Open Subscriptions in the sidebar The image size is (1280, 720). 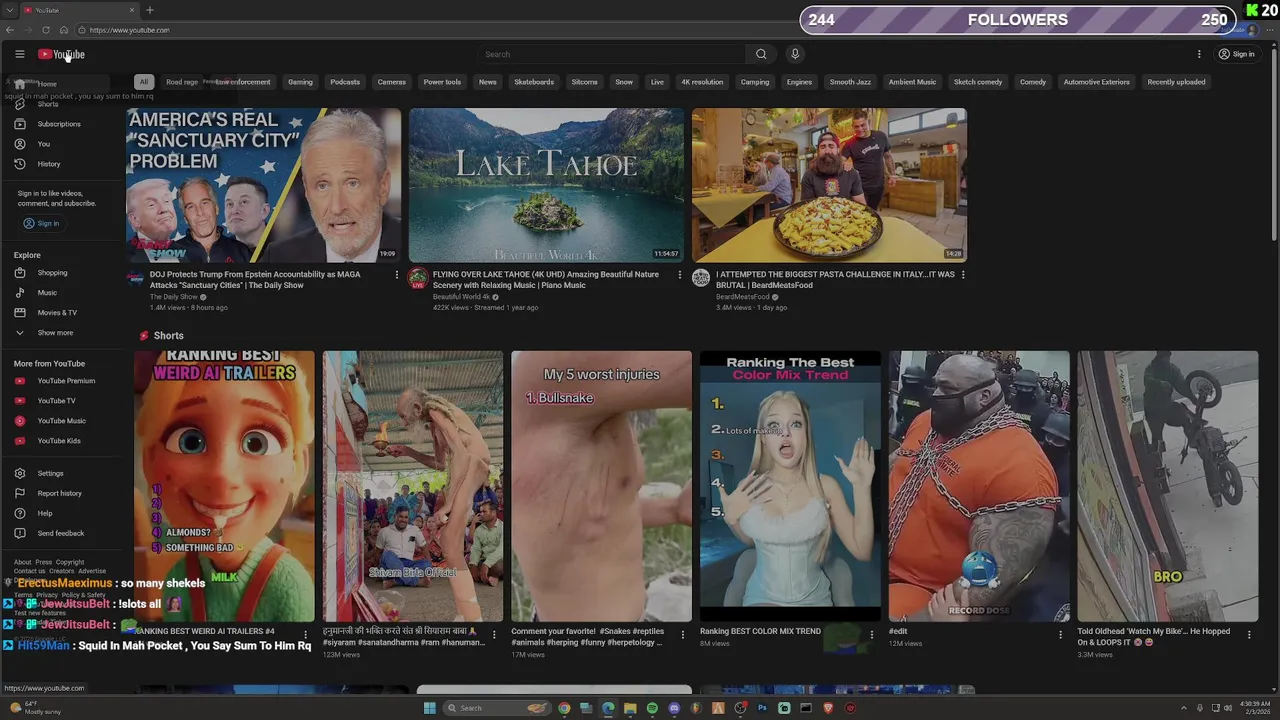(x=59, y=124)
